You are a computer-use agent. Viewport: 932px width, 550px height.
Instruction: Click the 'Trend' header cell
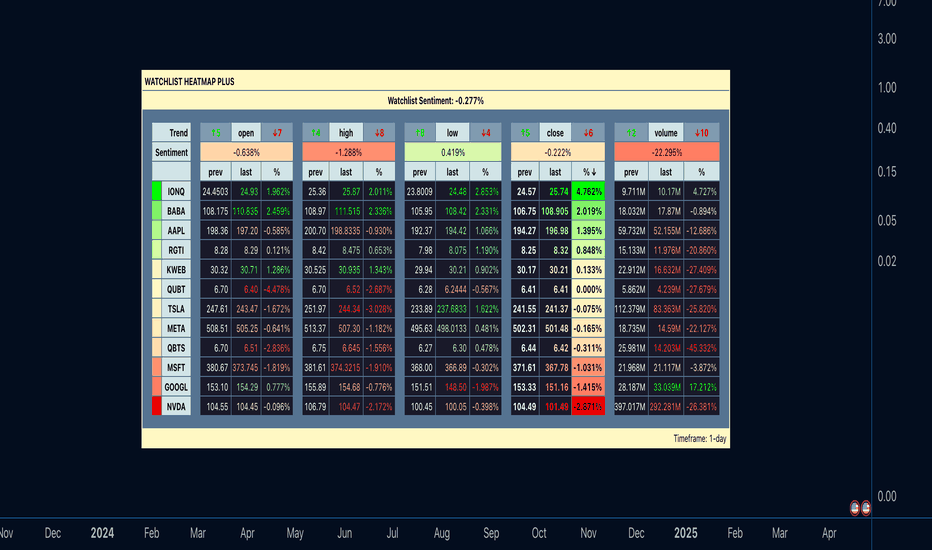(x=172, y=133)
